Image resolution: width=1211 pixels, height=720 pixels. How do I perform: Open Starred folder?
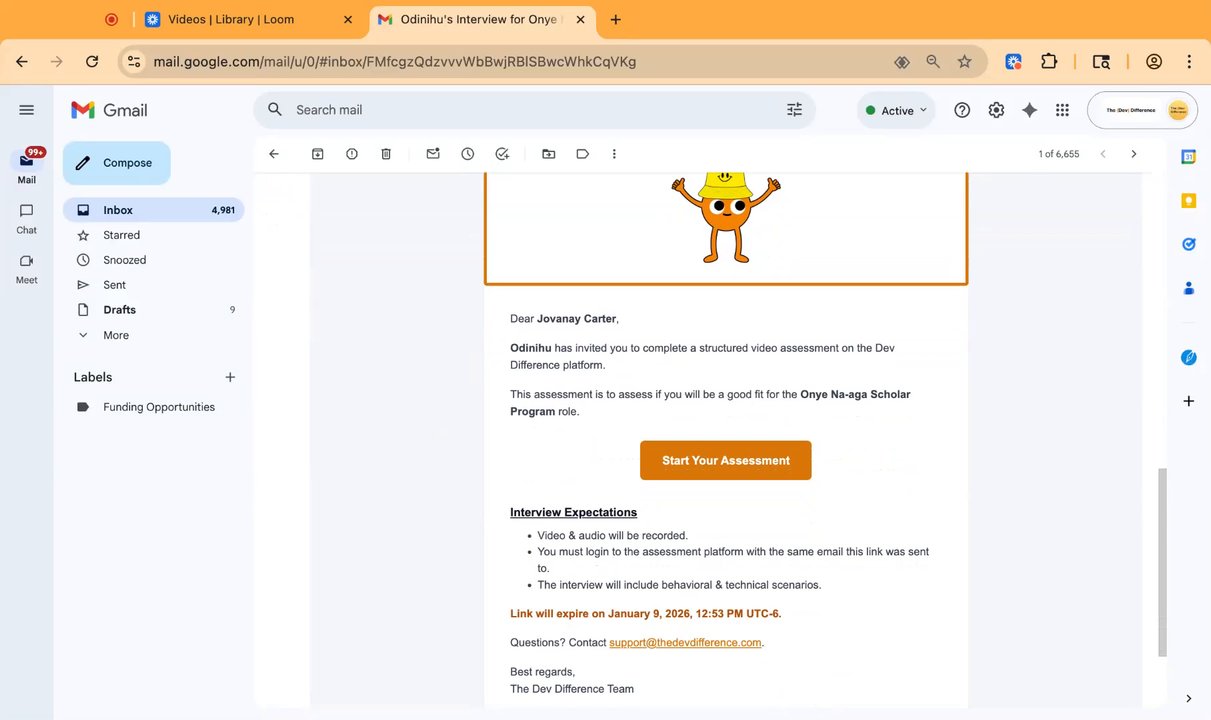(154, 235)
